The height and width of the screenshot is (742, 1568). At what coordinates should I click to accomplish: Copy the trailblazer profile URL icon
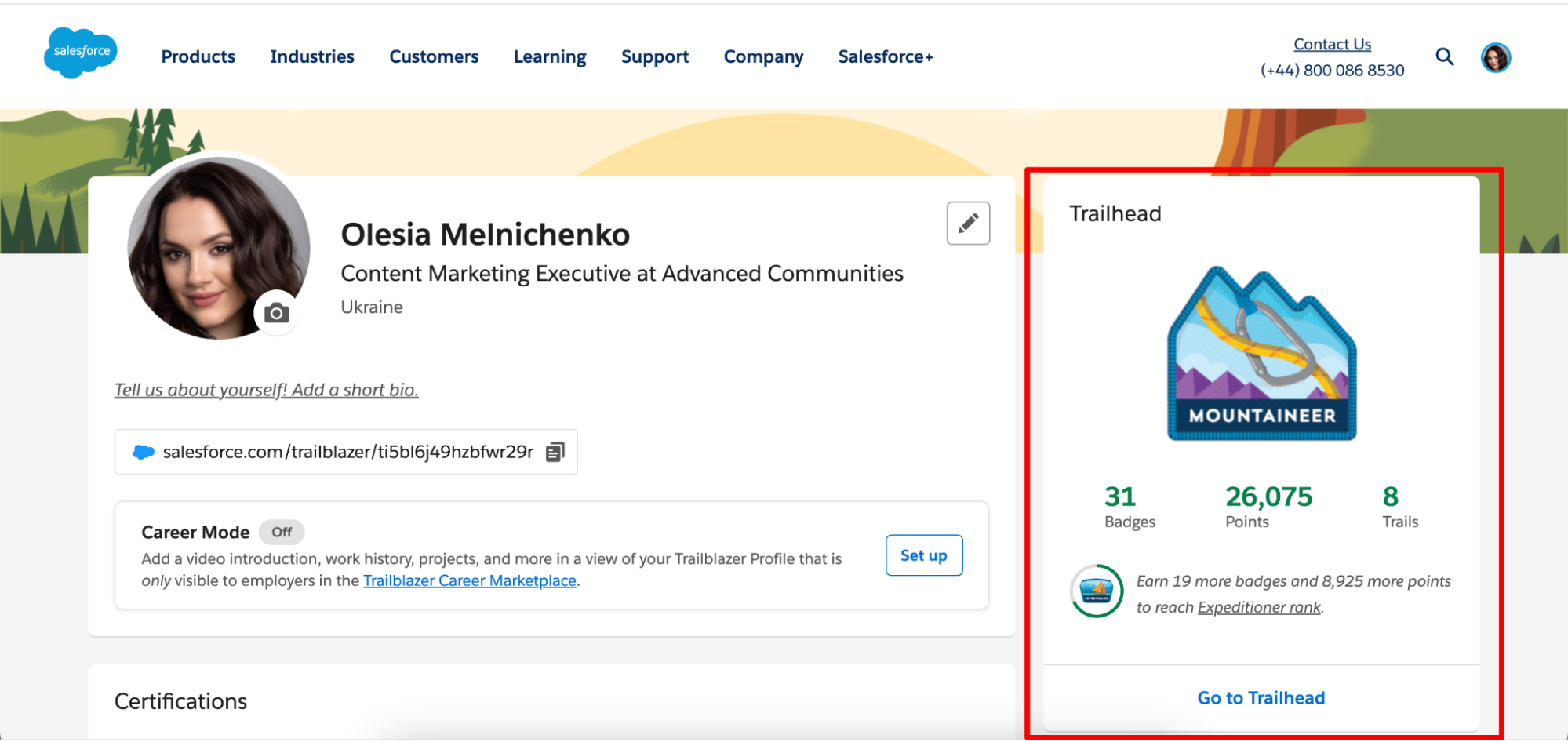click(555, 452)
